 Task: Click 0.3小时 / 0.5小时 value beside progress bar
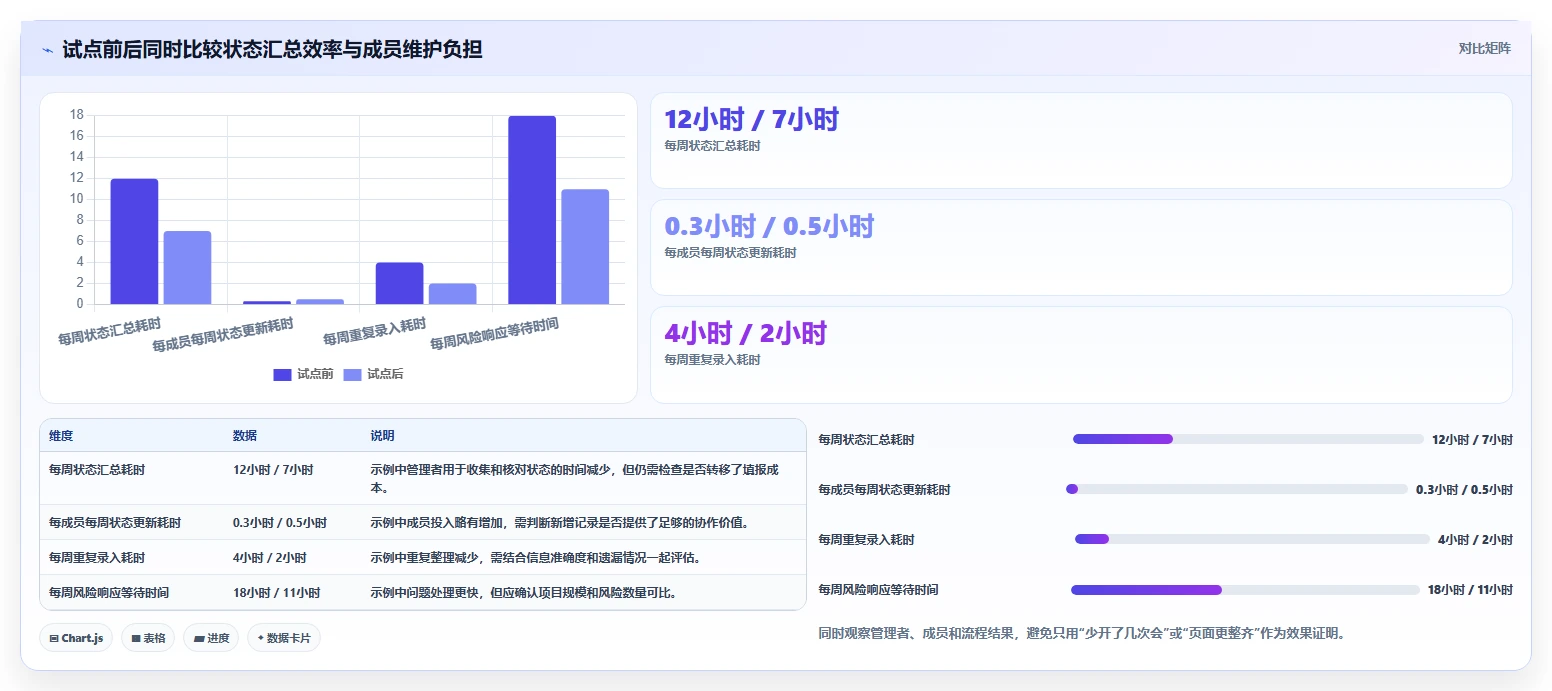(1464, 489)
